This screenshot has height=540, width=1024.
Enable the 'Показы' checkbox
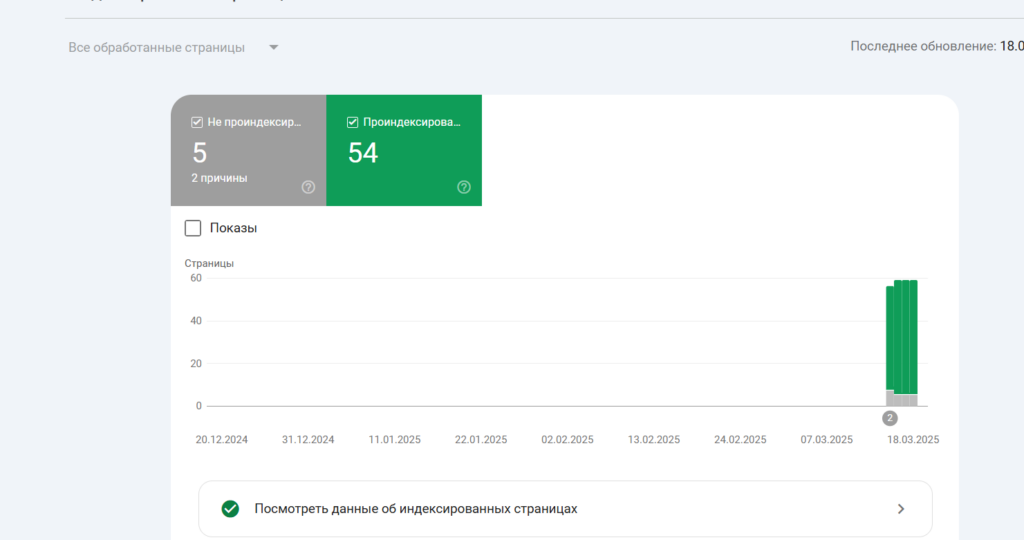(193, 228)
